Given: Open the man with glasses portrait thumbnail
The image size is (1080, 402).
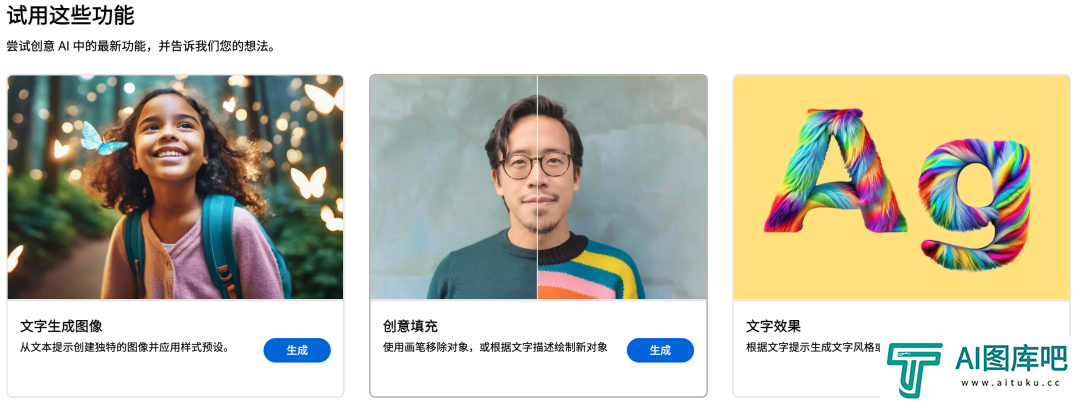Looking at the screenshot, I should (x=538, y=187).
